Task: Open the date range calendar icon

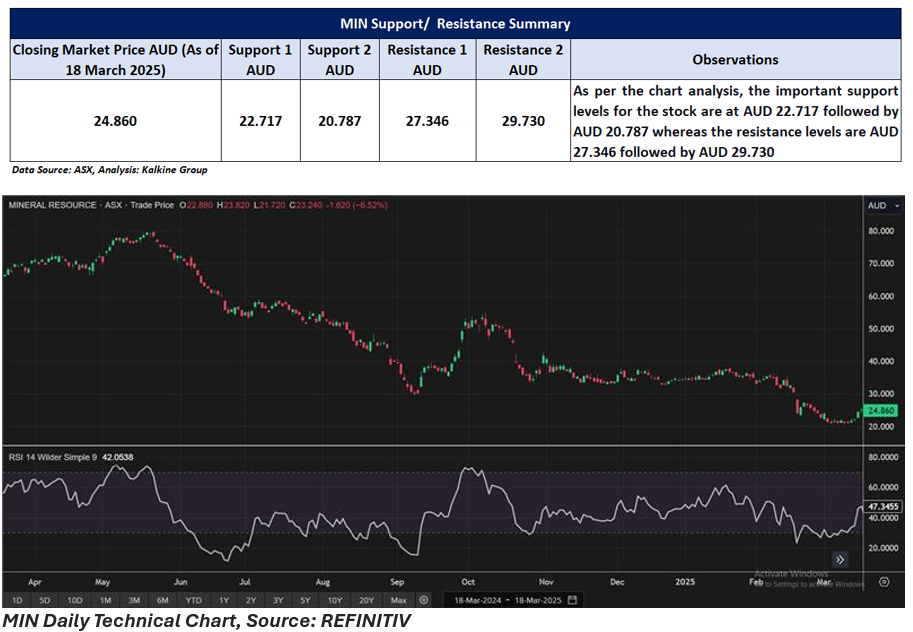Action: pos(572,599)
